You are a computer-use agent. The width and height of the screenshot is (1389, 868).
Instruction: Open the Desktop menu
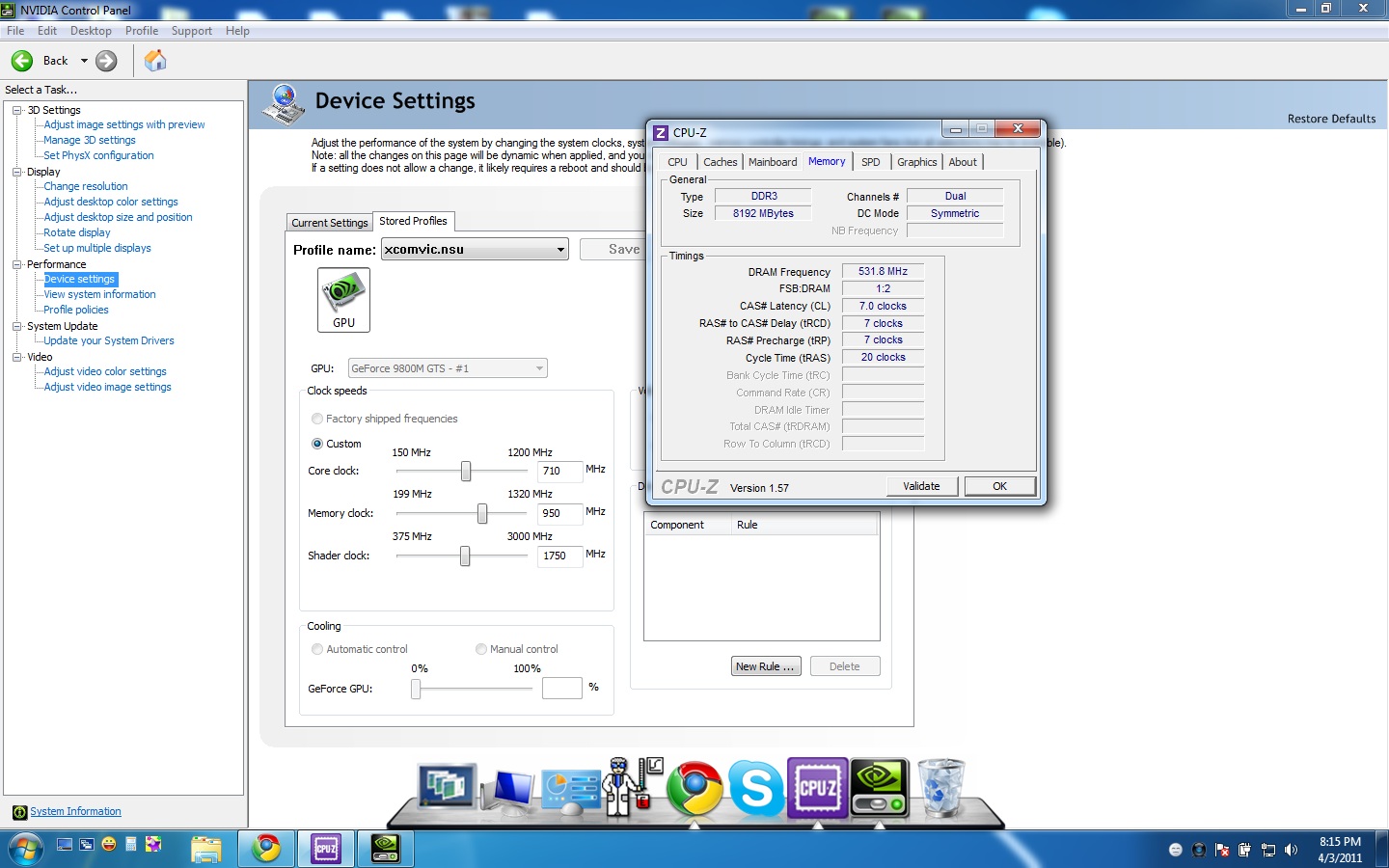[x=91, y=31]
